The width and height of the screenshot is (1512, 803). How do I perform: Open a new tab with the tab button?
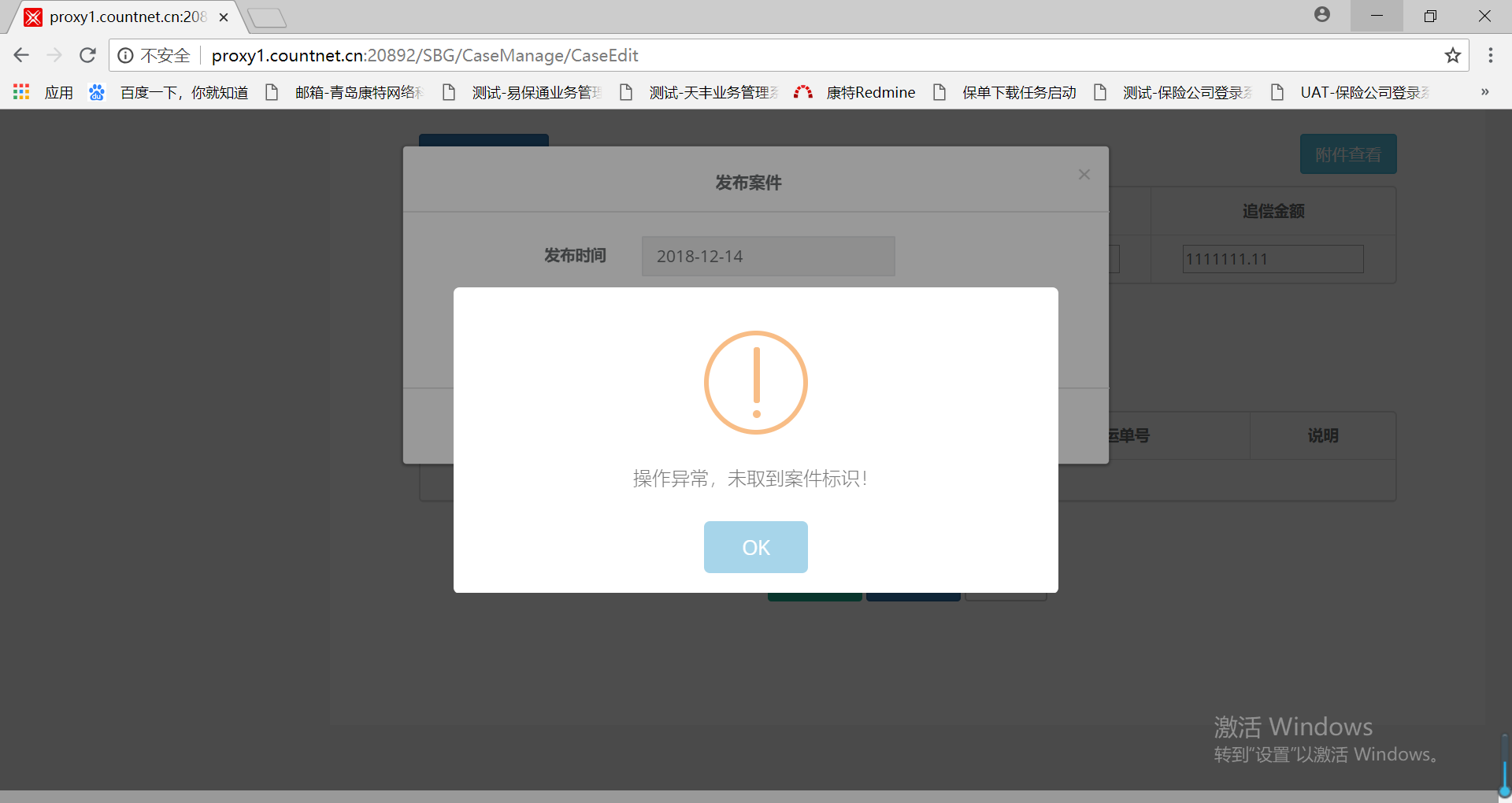click(x=267, y=17)
